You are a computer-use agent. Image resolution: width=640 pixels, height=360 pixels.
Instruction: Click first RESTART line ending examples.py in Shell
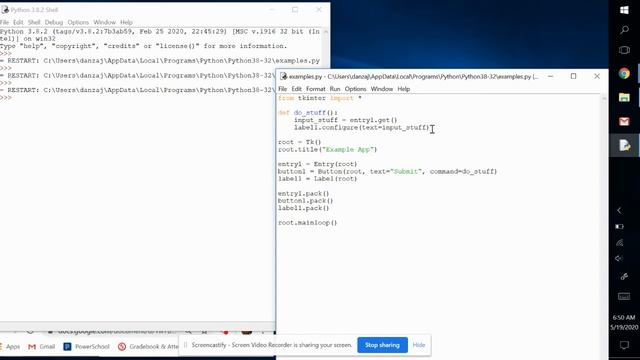click(160, 61)
